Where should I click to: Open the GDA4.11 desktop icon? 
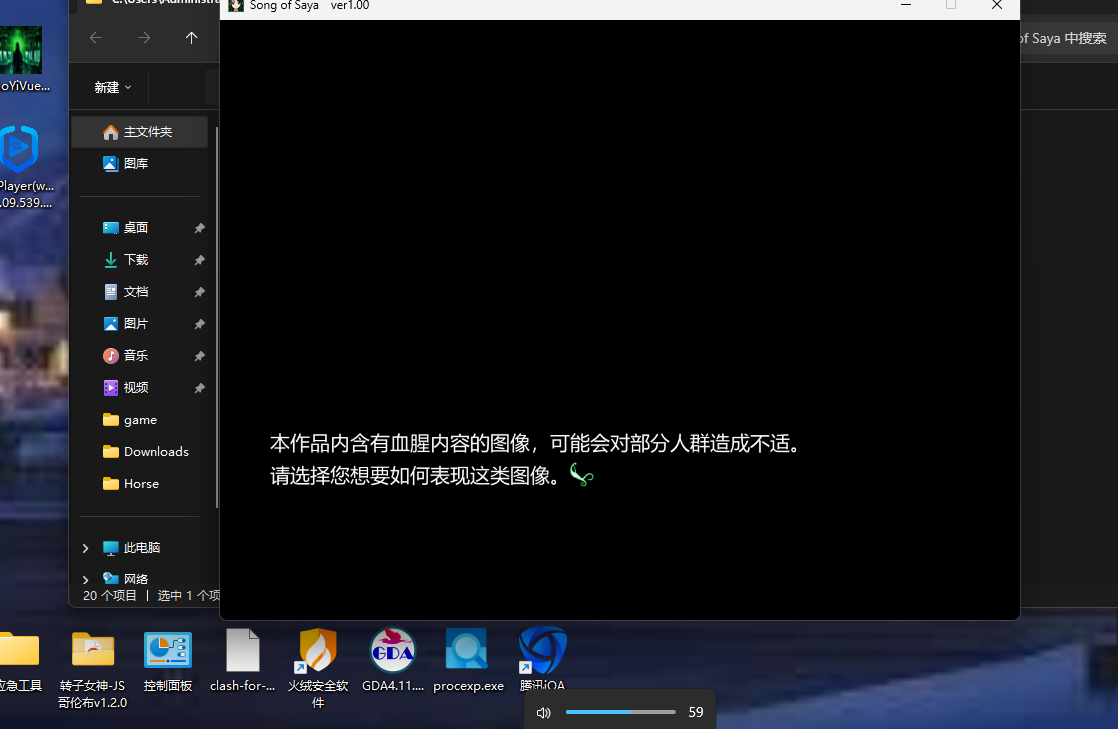[x=392, y=651]
